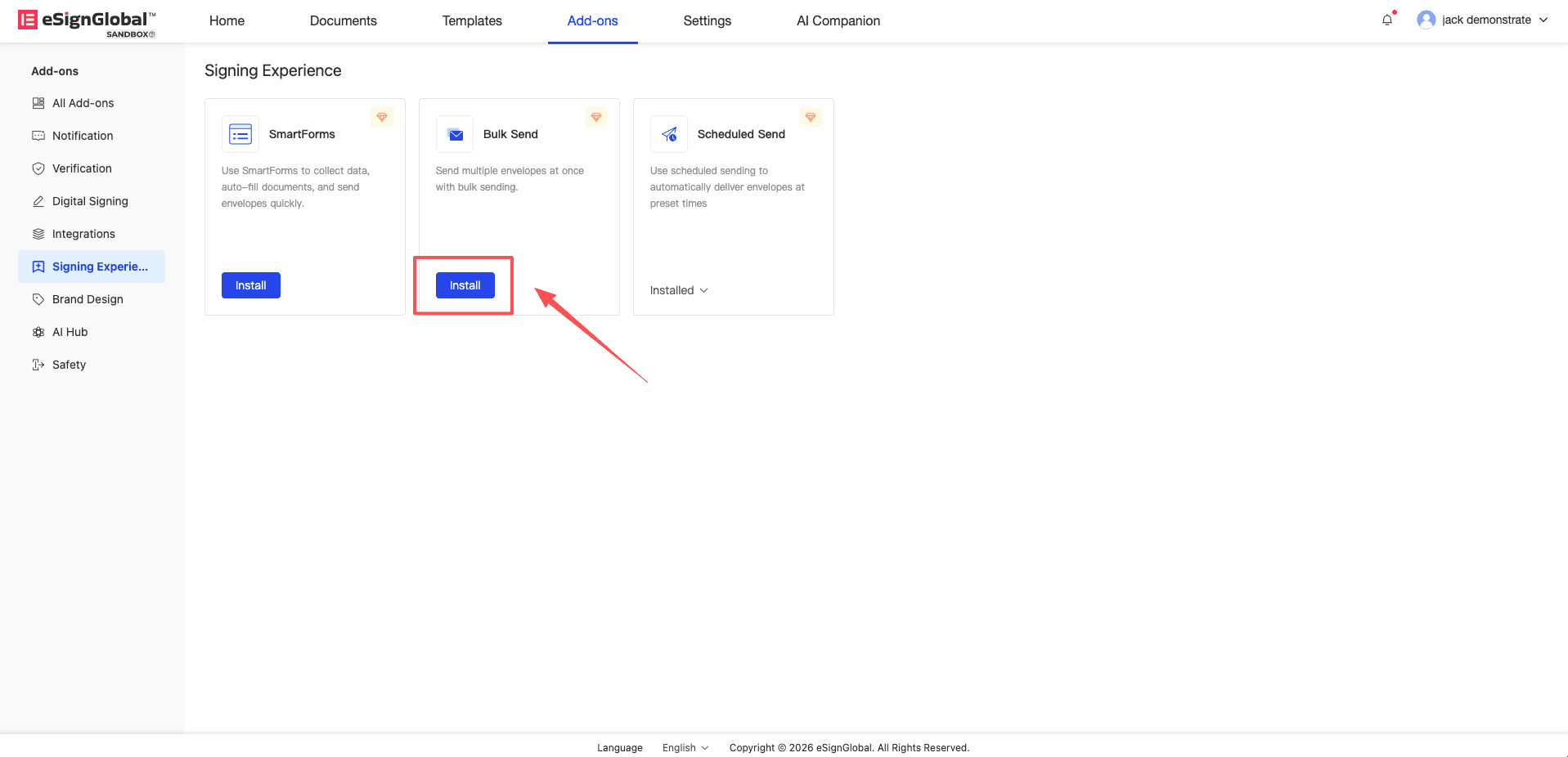Click the premium diamond badge on SmartForms
1568x757 pixels.
[x=382, y=117]
